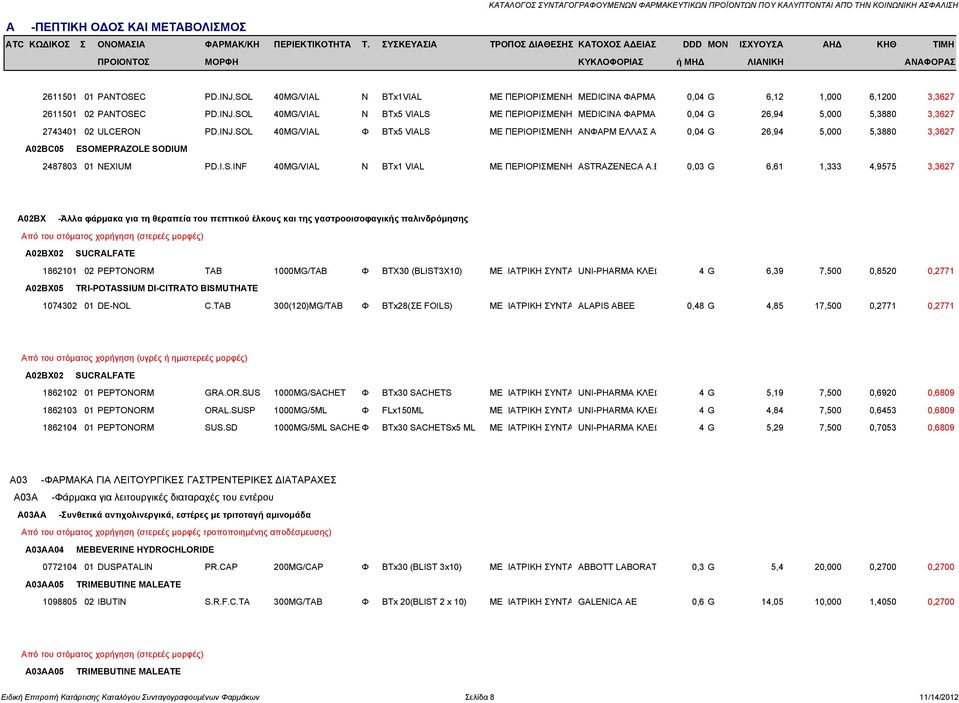Click the 300(120)MG/TAB content cell

pyautogui.click(x=308, y=306)
